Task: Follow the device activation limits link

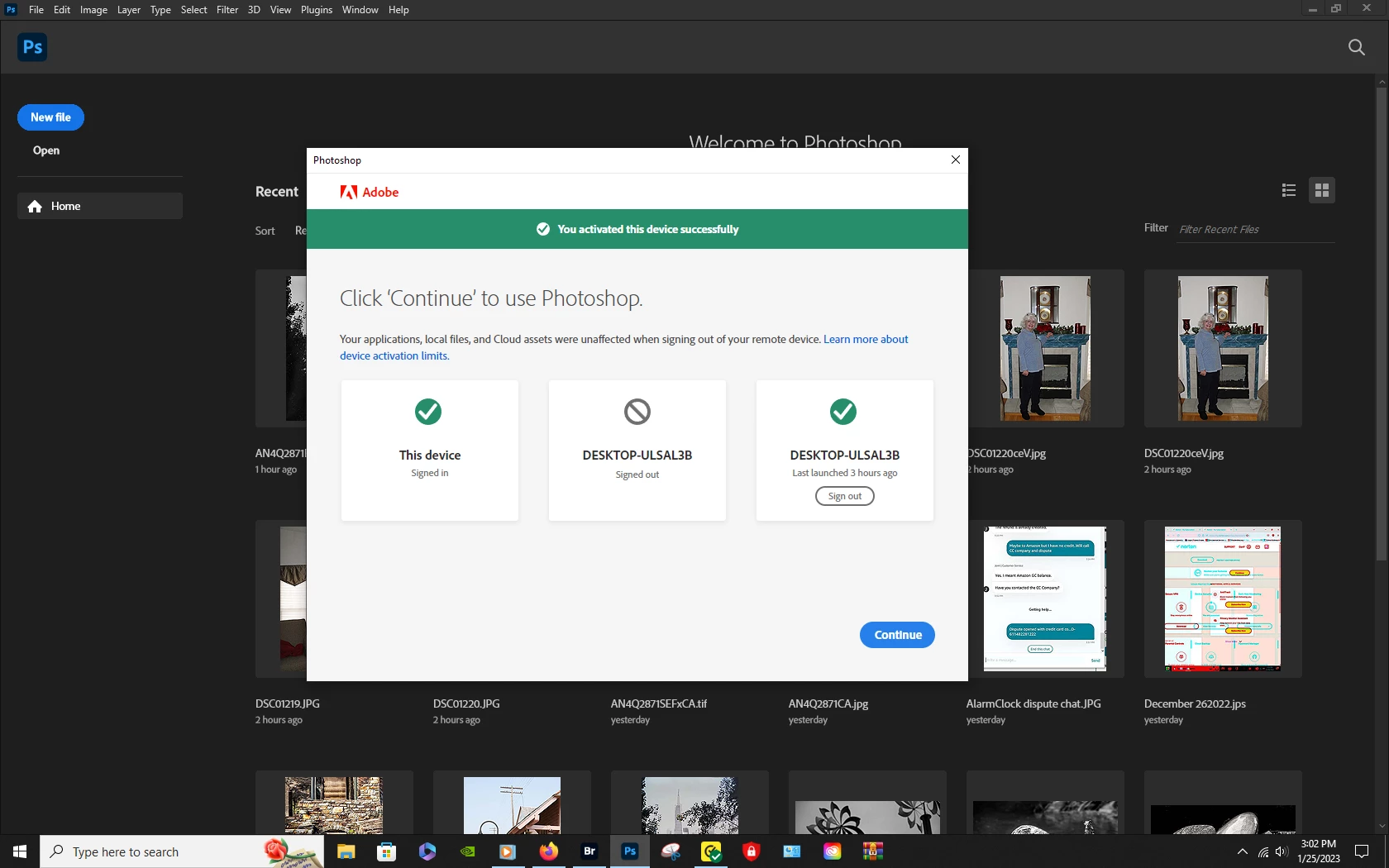Action: point(394,356)
